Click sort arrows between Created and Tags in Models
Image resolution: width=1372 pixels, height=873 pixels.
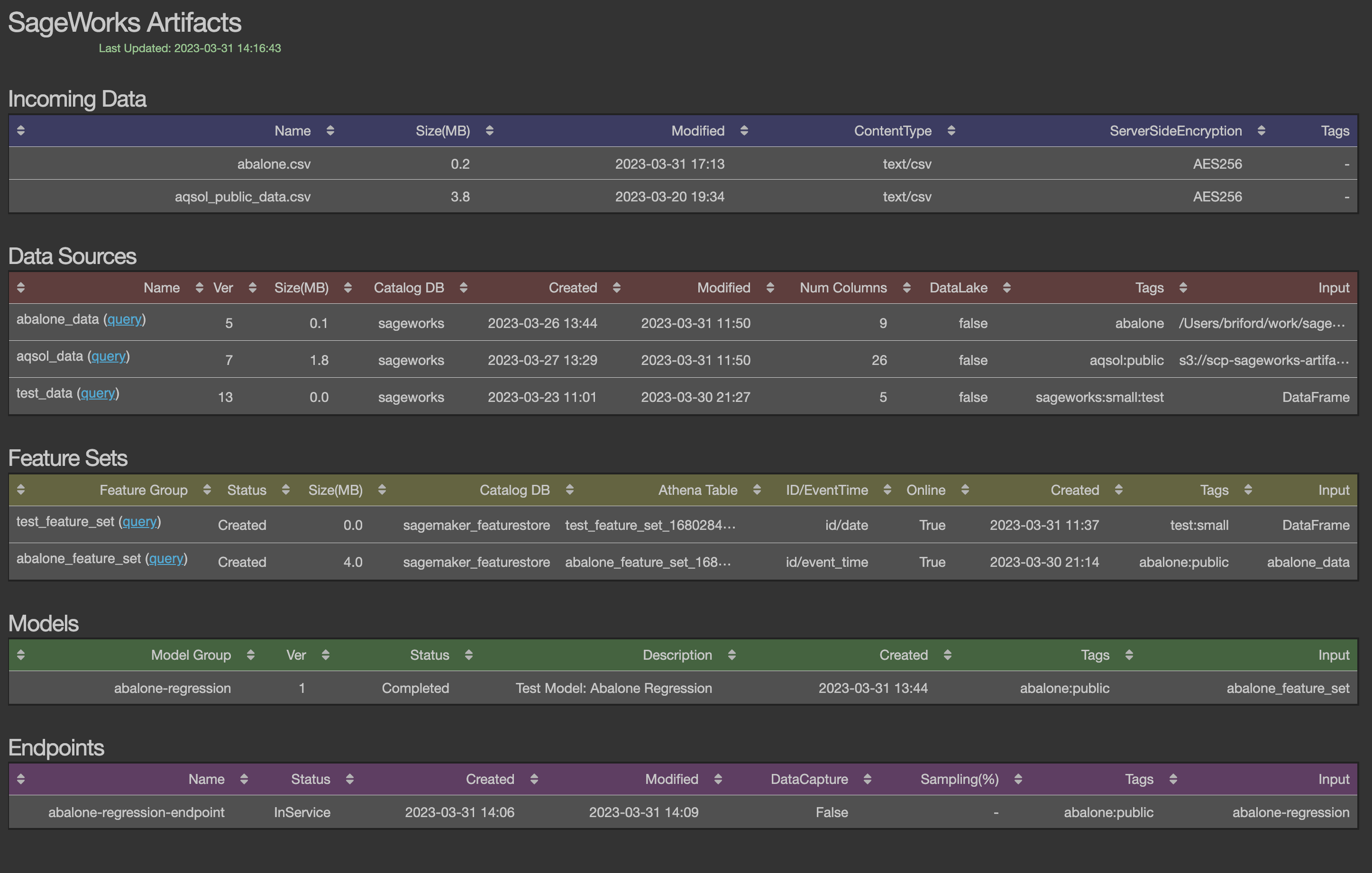[x=948, y=655]
